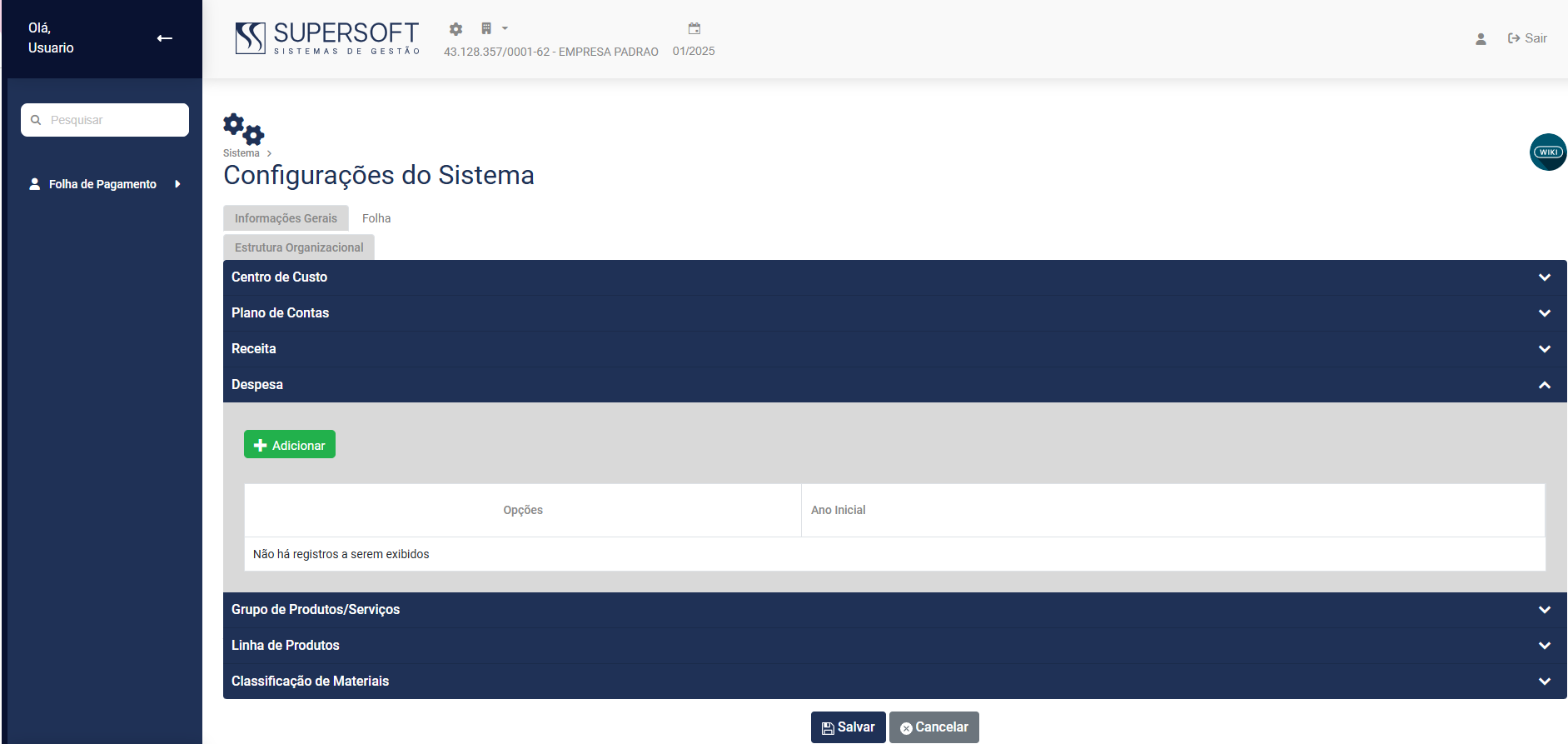Expand the Folha de Pagamento menu
Image resolution: width=1568 pixels, height=744 pixels.
click(105, 184)
